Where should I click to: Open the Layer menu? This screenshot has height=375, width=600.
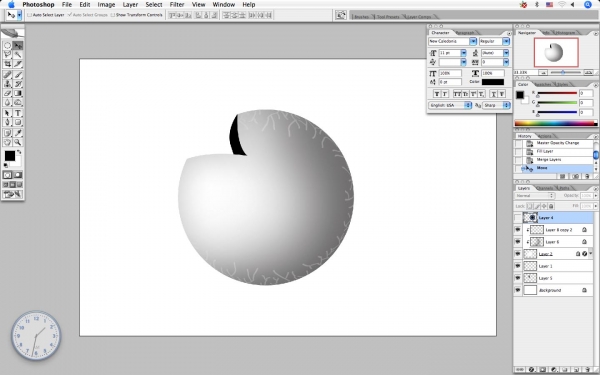[130, 5]
